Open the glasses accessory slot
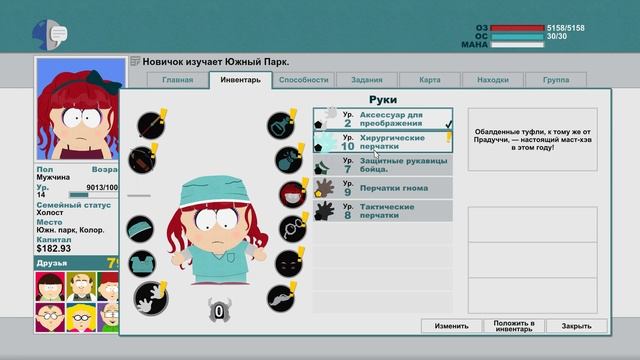Image resolution: width=640 pixels, height=360 pixels. pos(293,229)
